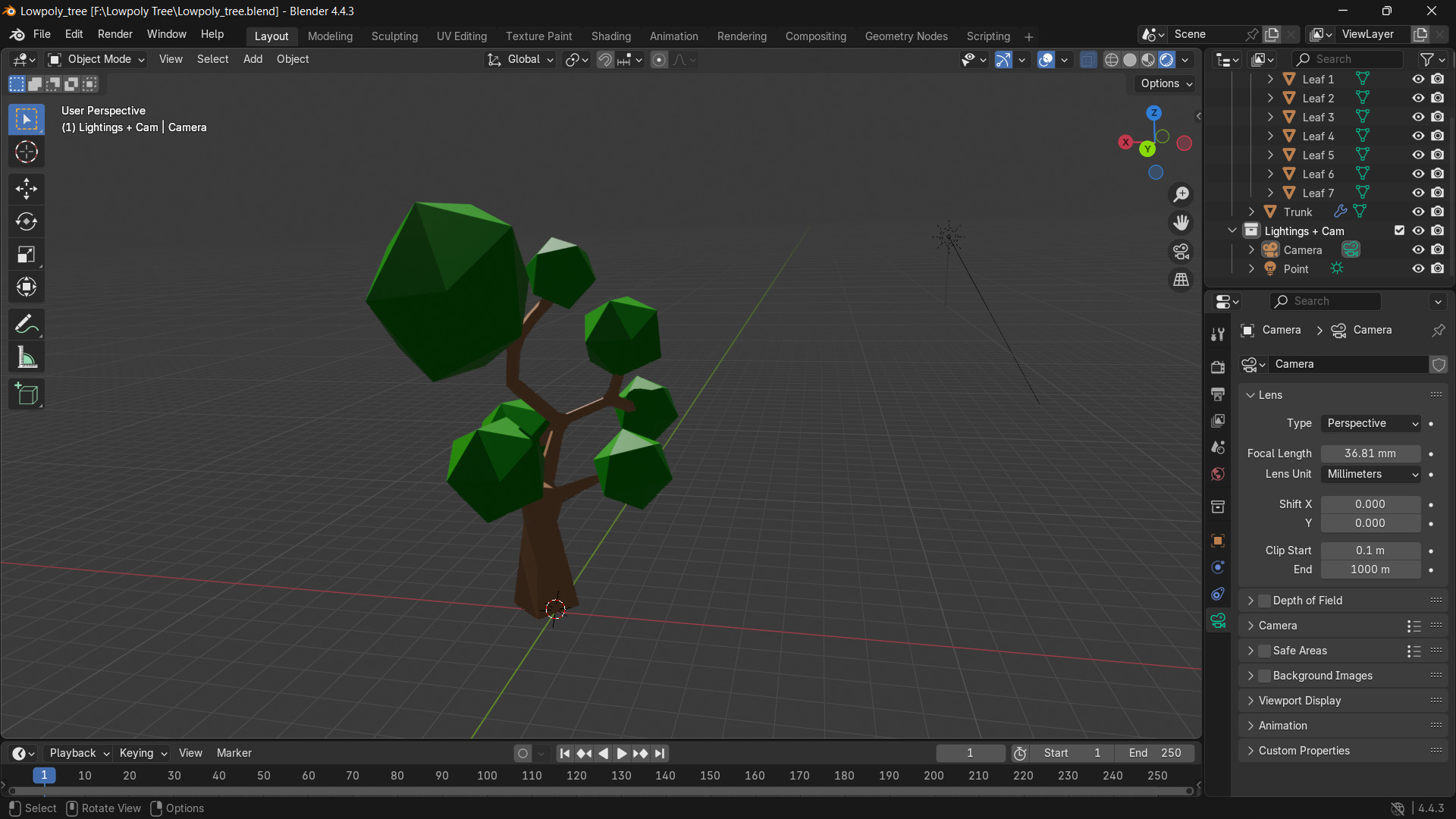Open the Keying popover in timeline

(x=143, y=753)
